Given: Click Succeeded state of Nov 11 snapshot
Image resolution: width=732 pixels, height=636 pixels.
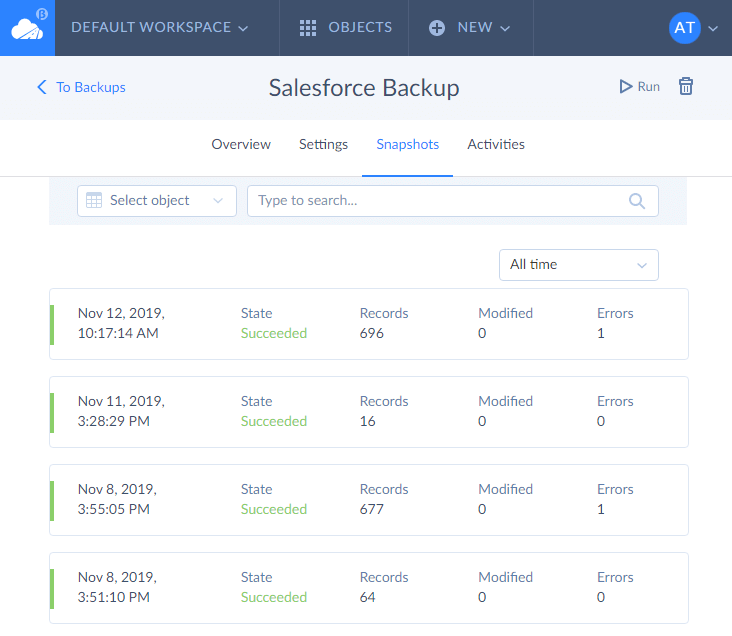Looking at the screenshot, I should point(274,421).
